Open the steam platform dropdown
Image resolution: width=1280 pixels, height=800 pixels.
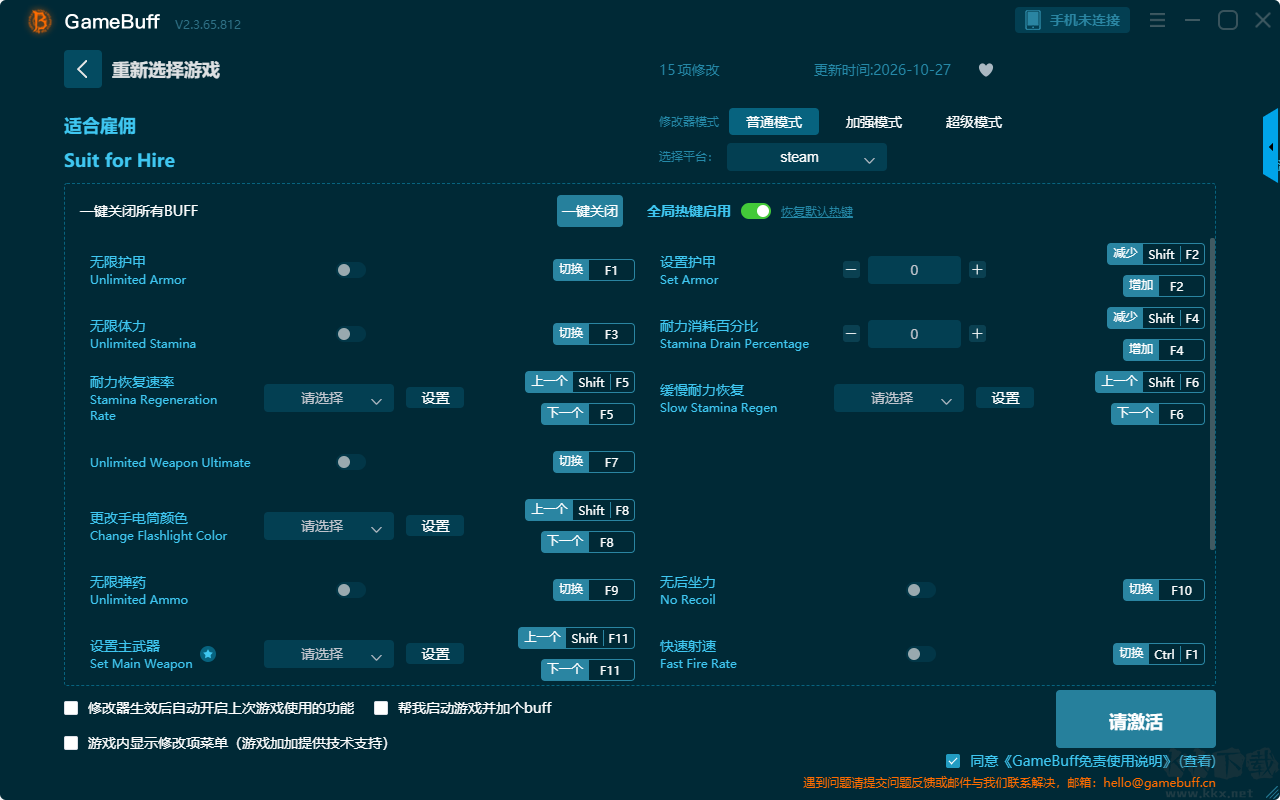(x=807, y=157)
